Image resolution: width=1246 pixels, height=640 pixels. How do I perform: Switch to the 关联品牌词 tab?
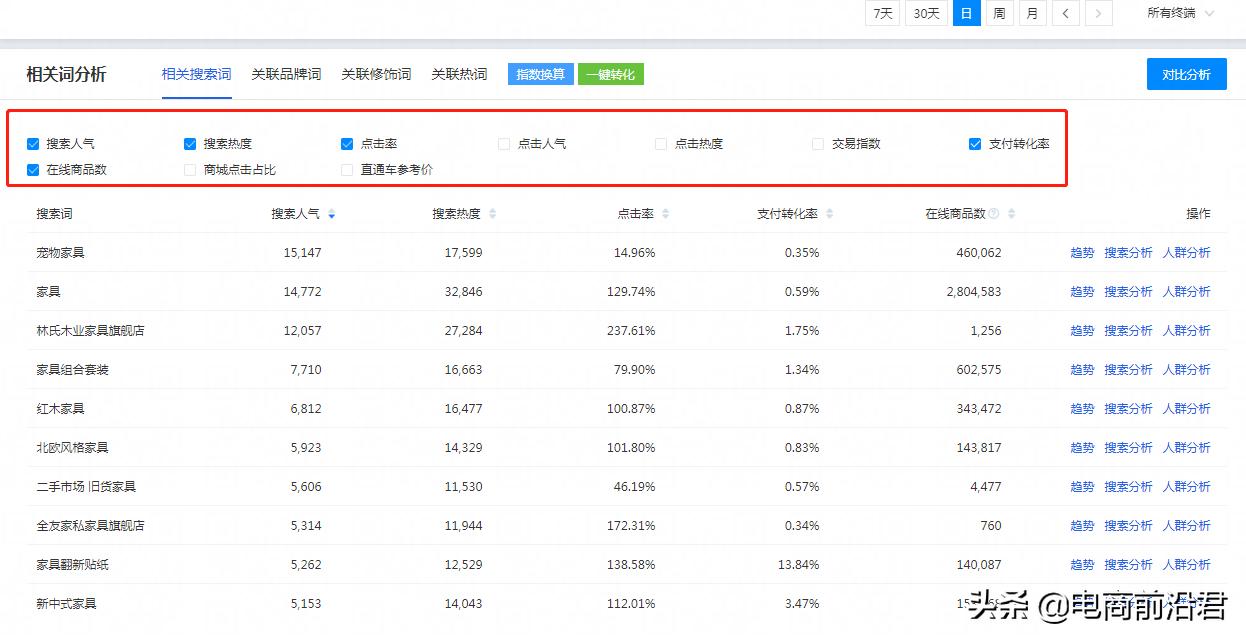(x=286, y=74)
